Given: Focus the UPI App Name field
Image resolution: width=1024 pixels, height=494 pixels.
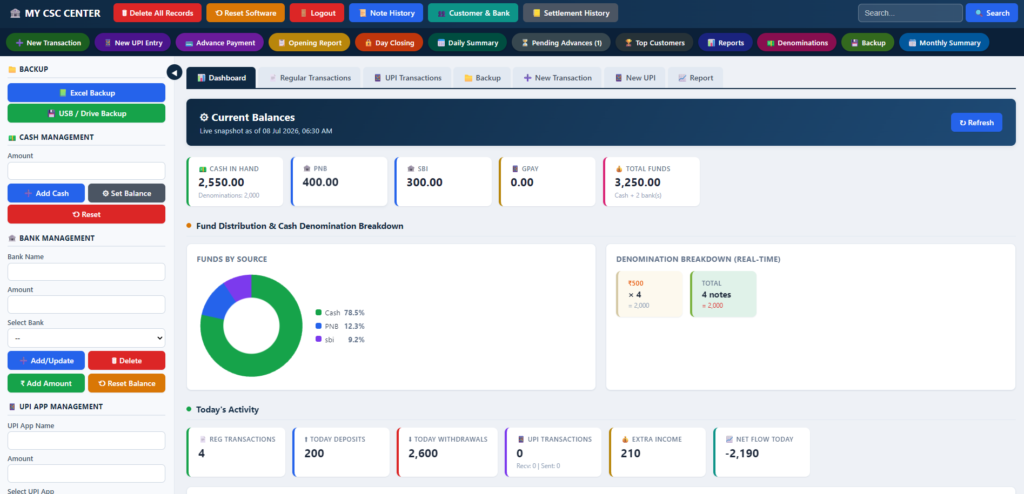Looking at the screenshot, I should [x=86, y=440].
